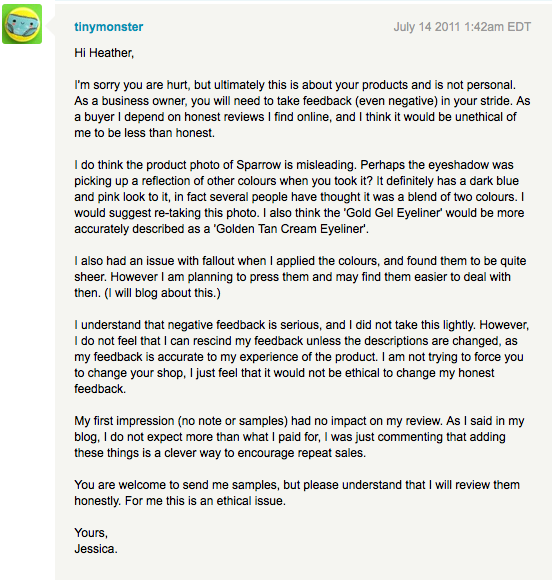Click the quoted 'Gold Gel Eyeliner' text
554x582 pixels.
tap(394, 213)
